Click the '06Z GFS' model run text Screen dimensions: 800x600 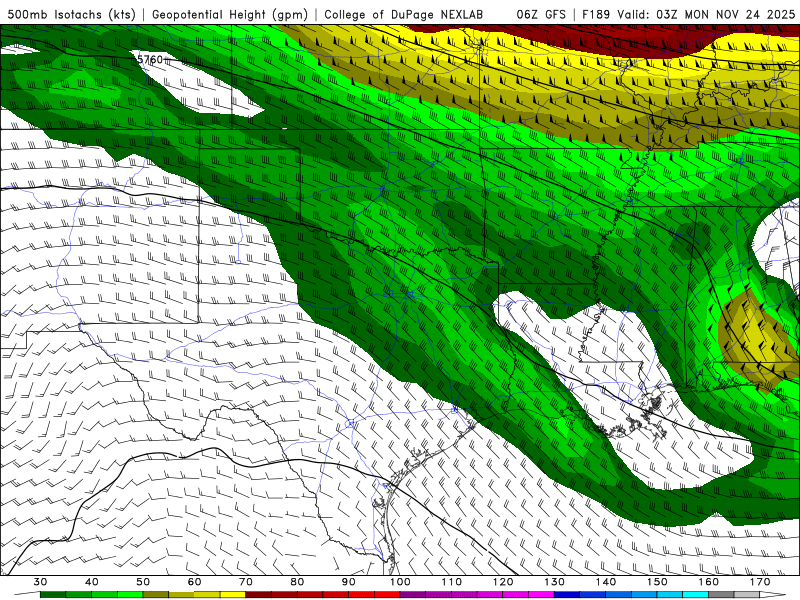(541, 14)
